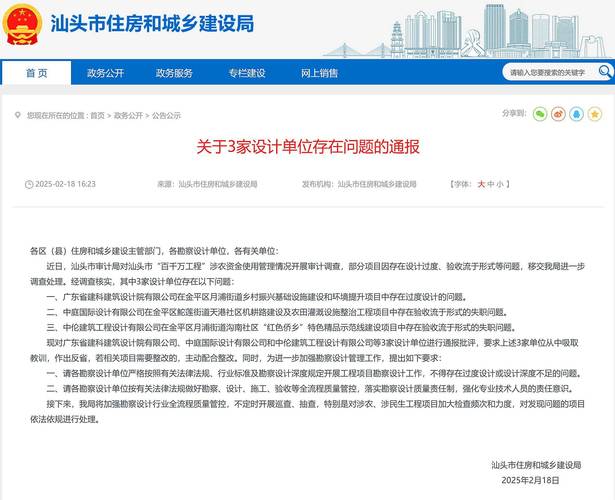This screenshot has width=615, height=500.
Task: Share to Qzone star icon
Action: 595,114
